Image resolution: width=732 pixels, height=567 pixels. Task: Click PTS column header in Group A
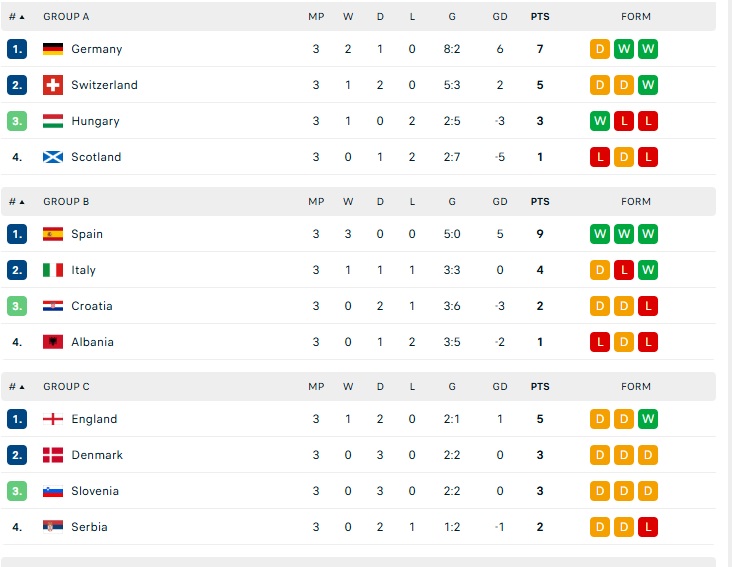(x=540, y=17)
